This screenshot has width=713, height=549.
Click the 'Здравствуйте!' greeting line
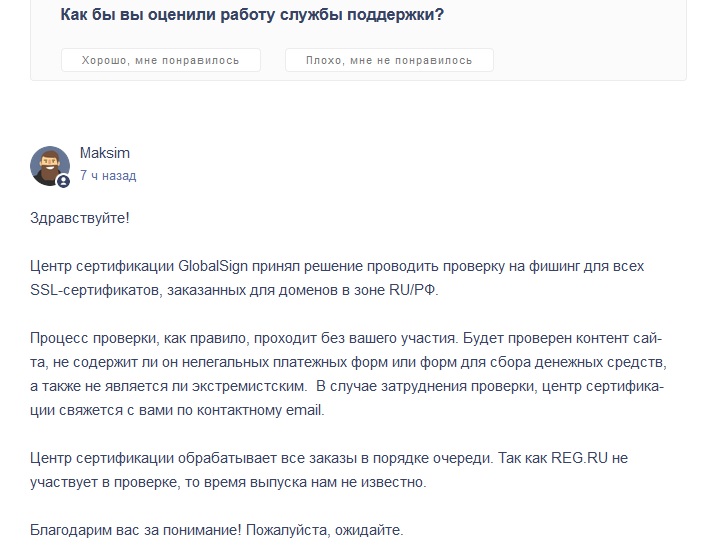[x=80, y=218]
